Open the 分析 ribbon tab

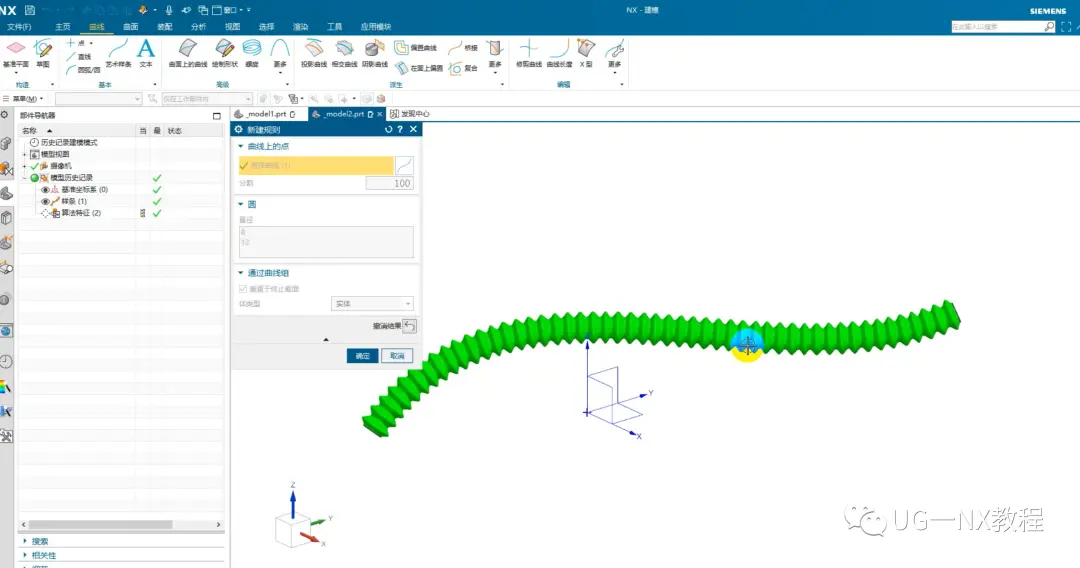198,27
